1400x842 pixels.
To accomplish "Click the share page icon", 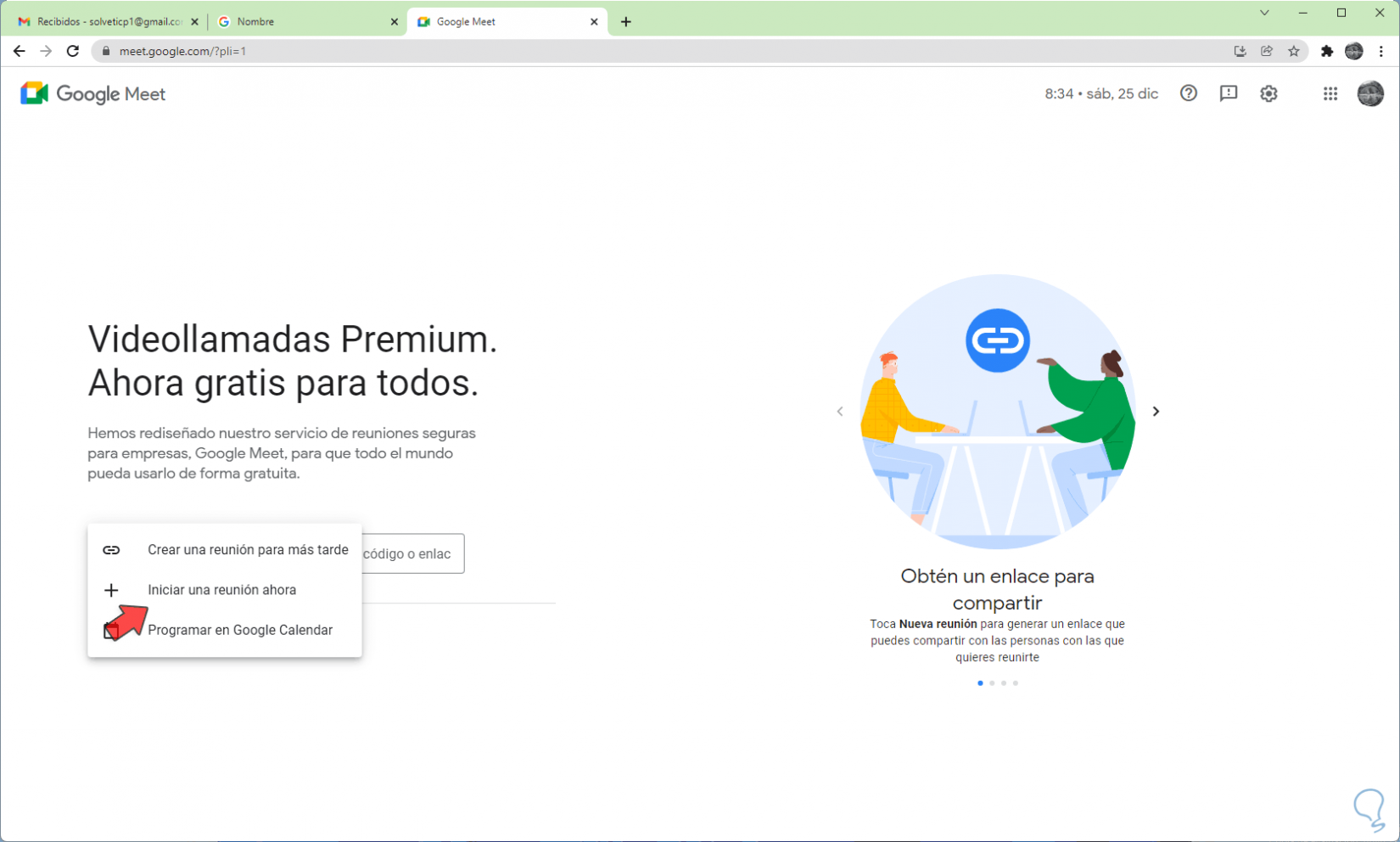I will 1267,51.
